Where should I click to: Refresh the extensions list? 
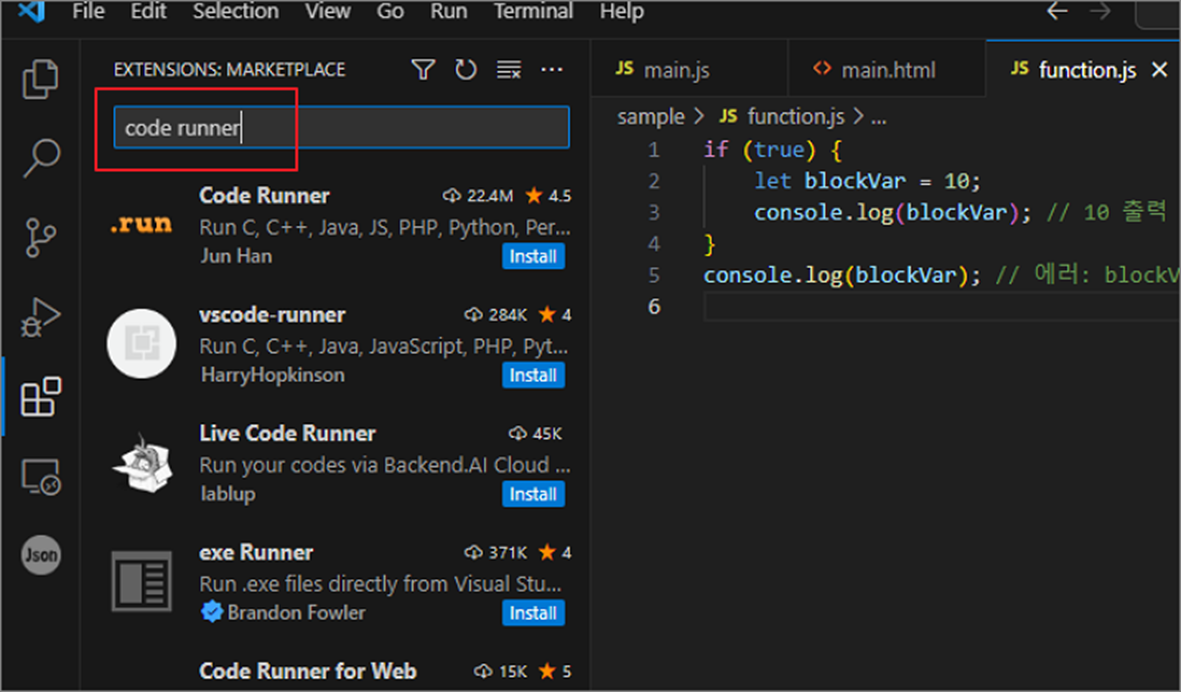point(465,70)
